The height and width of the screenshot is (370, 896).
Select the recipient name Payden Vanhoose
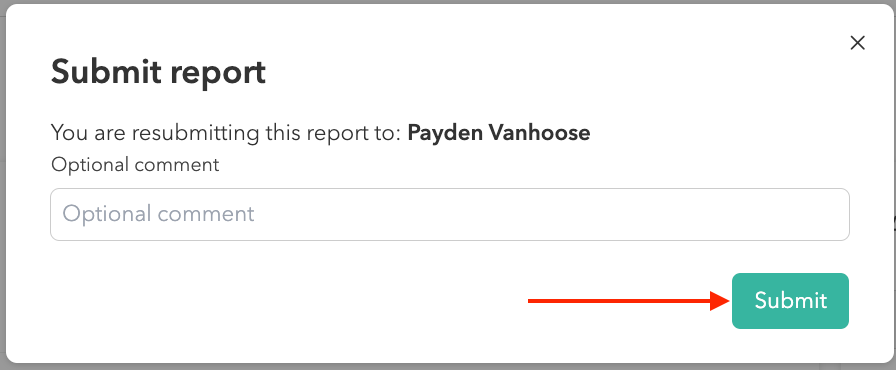pyautogui.click(x=499, y=132)
